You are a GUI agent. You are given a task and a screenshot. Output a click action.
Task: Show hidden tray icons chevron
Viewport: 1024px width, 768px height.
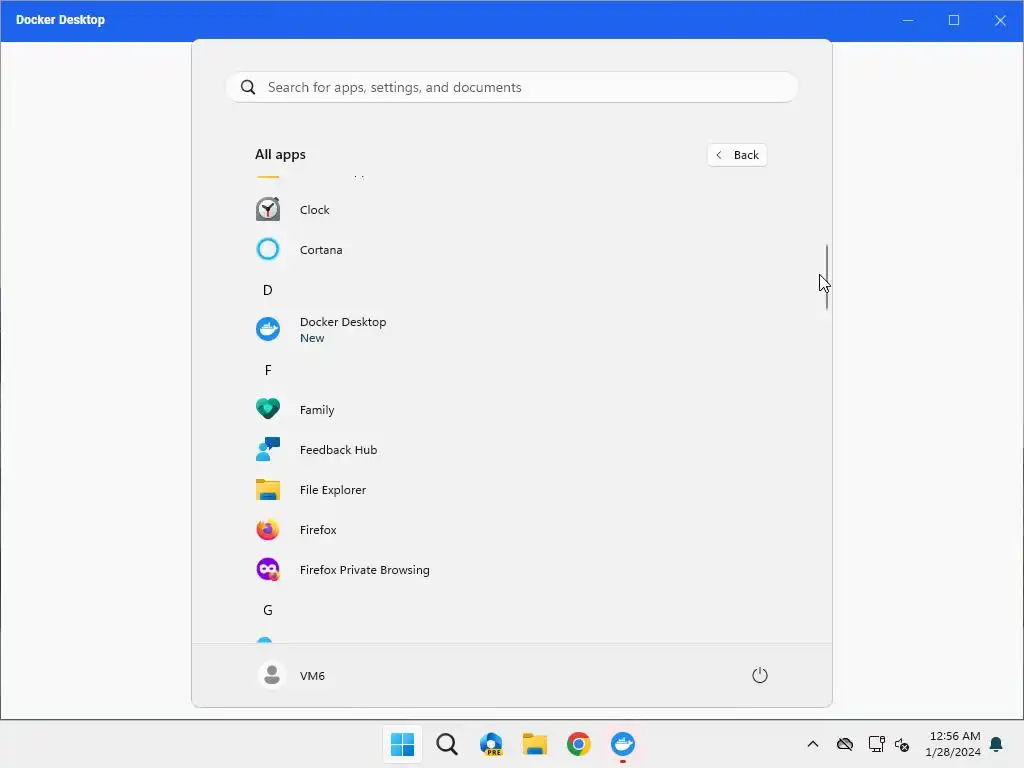[x=813, y=744]
